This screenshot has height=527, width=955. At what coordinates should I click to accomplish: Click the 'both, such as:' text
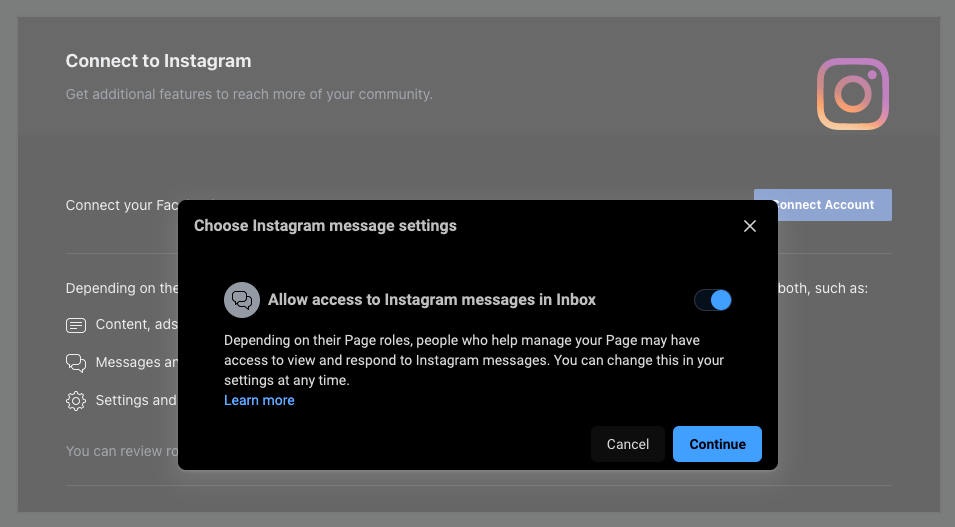tap(823, 288)
